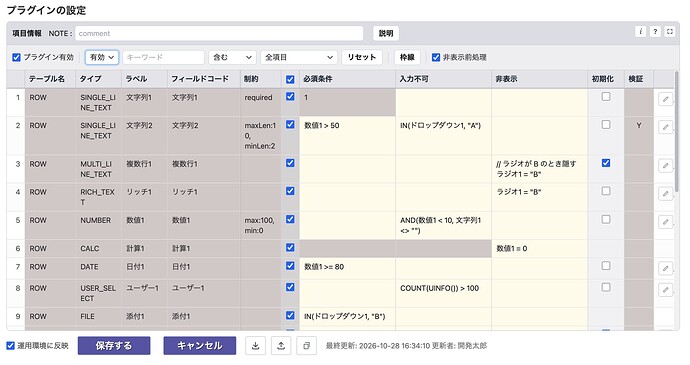Click the 検証 column header
This screenshot has height=365, width=690.
pyautogui.click(x=639, y=79)
